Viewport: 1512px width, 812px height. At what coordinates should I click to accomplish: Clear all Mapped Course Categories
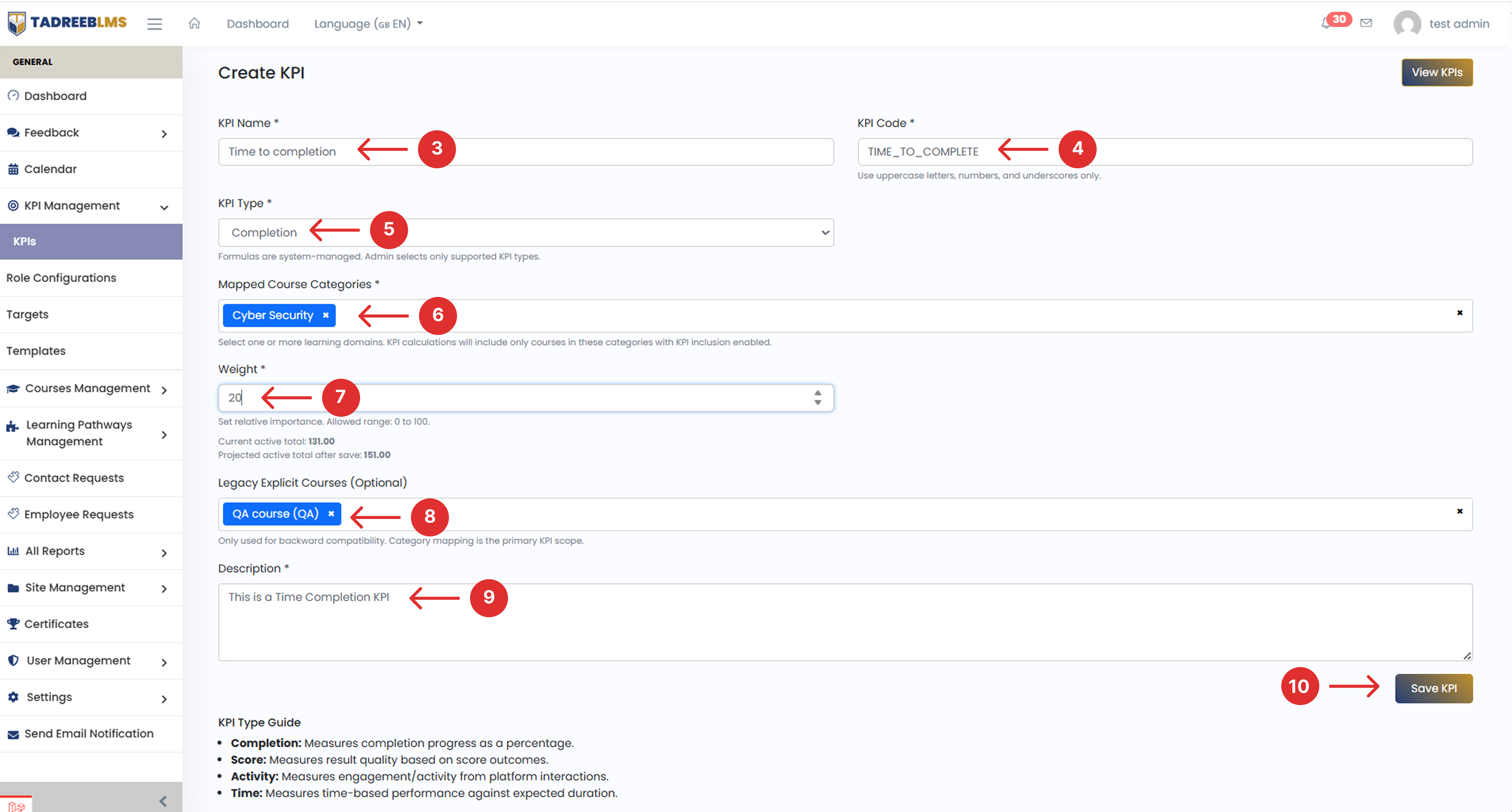pyautogui.click(x=1460, y=312)
